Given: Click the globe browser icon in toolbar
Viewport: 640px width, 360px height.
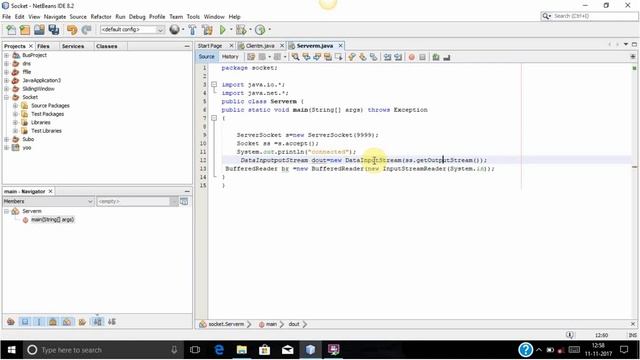Looking at the screenshot, I should 174,30.
